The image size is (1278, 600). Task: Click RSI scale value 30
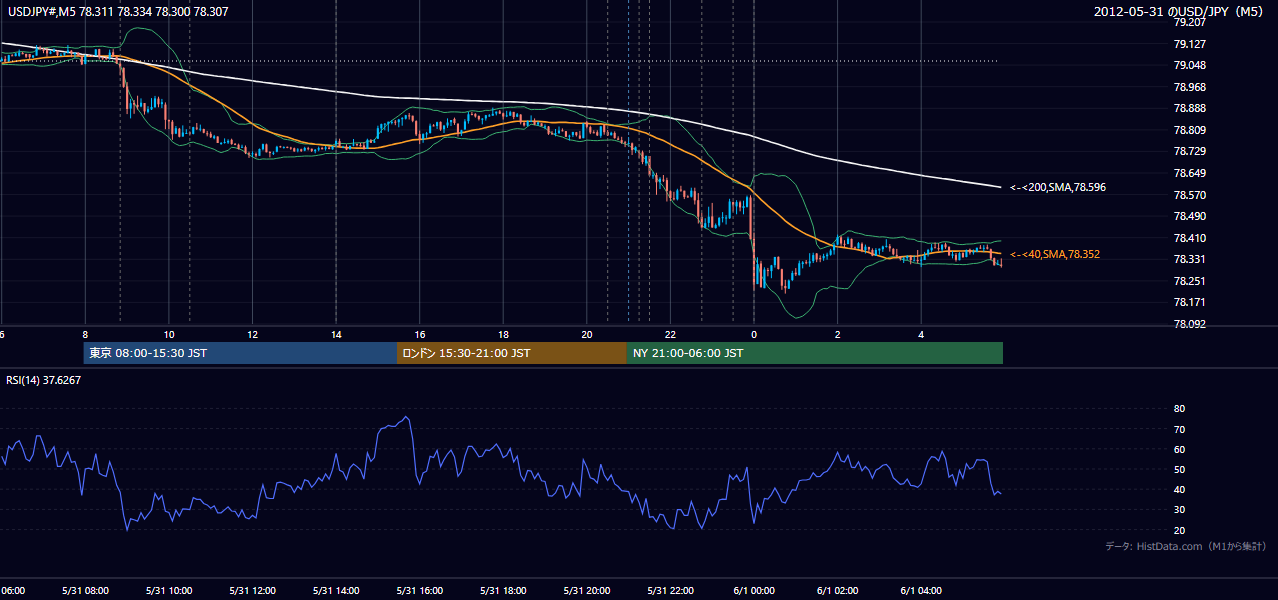click(x=1179, y=510)
